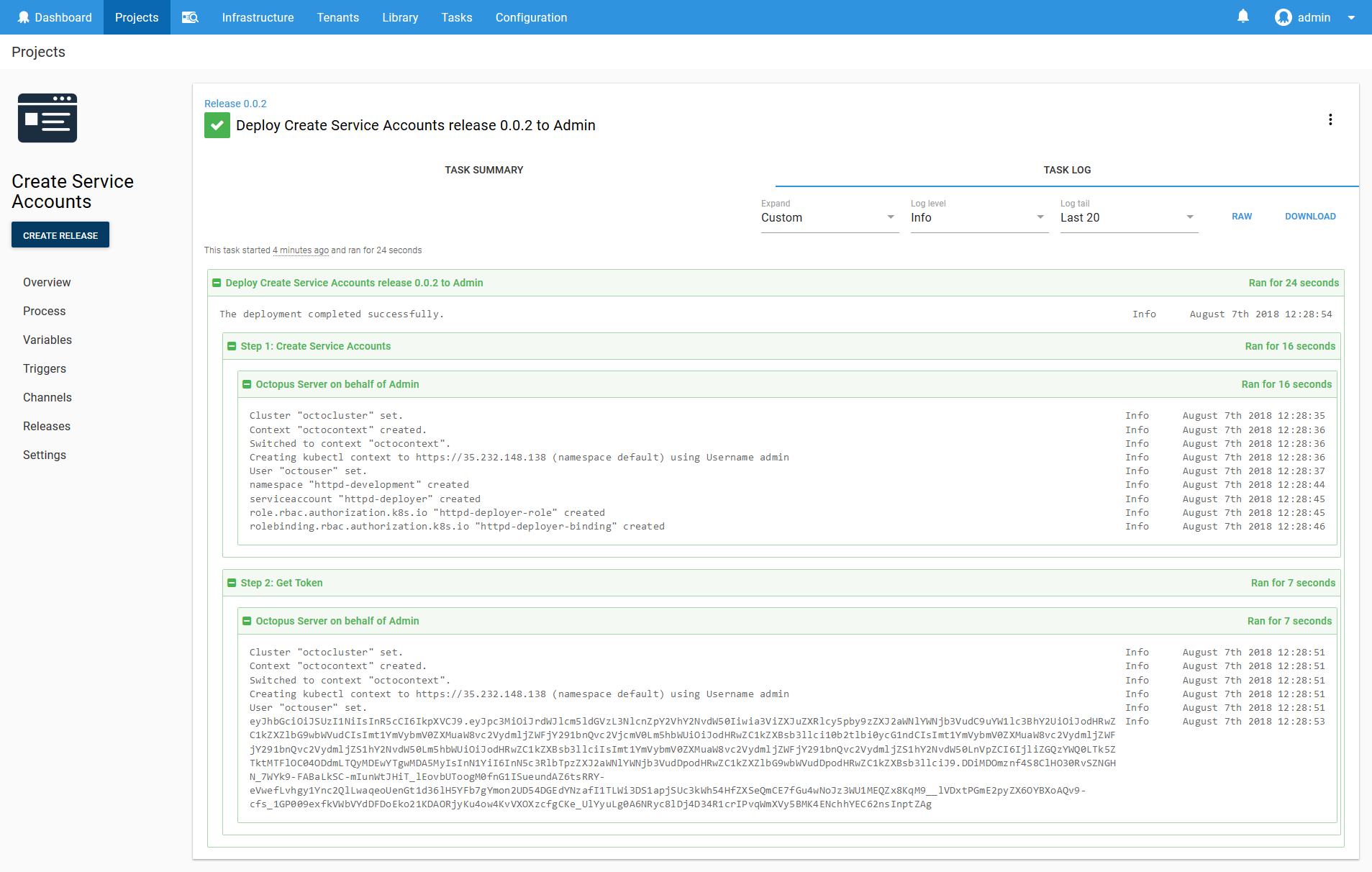This screenshot has height=872, width=1372.
Task: Click the DOWNLOAD action in task log toolbar
Action: [1309, 216]
